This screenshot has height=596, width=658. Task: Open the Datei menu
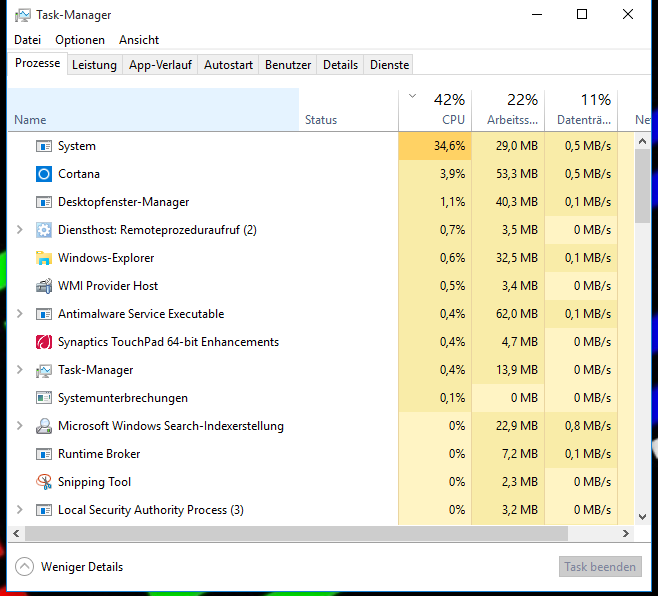pyautogui.click(x=28, y=40)
